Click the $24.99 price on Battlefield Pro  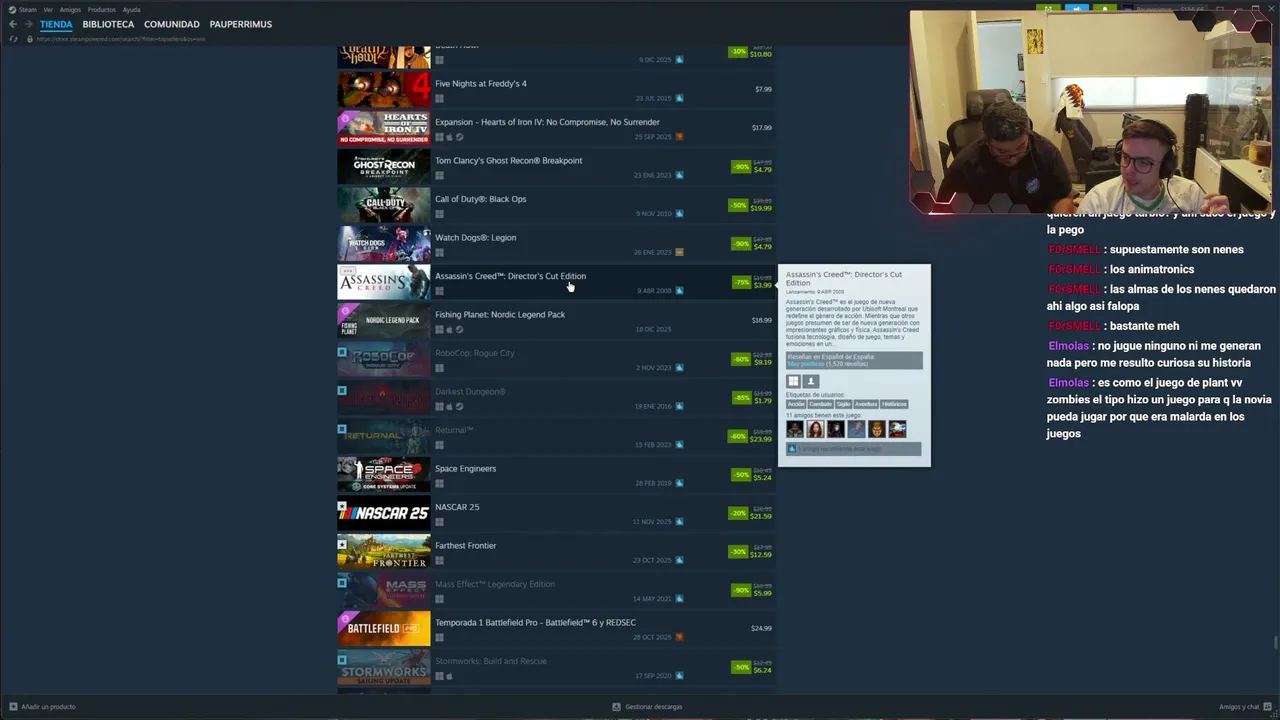point(761,629)
